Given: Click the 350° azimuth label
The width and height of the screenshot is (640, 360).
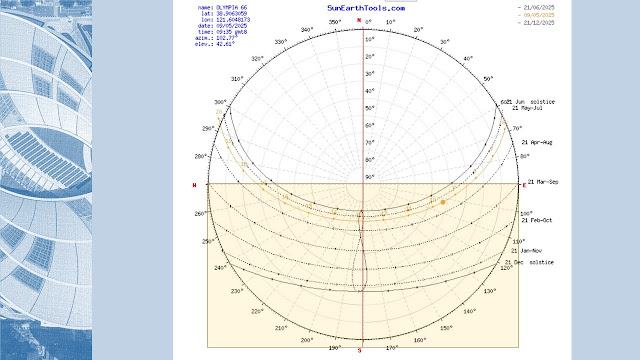Looking at the screenshot, I should [335, 22].
